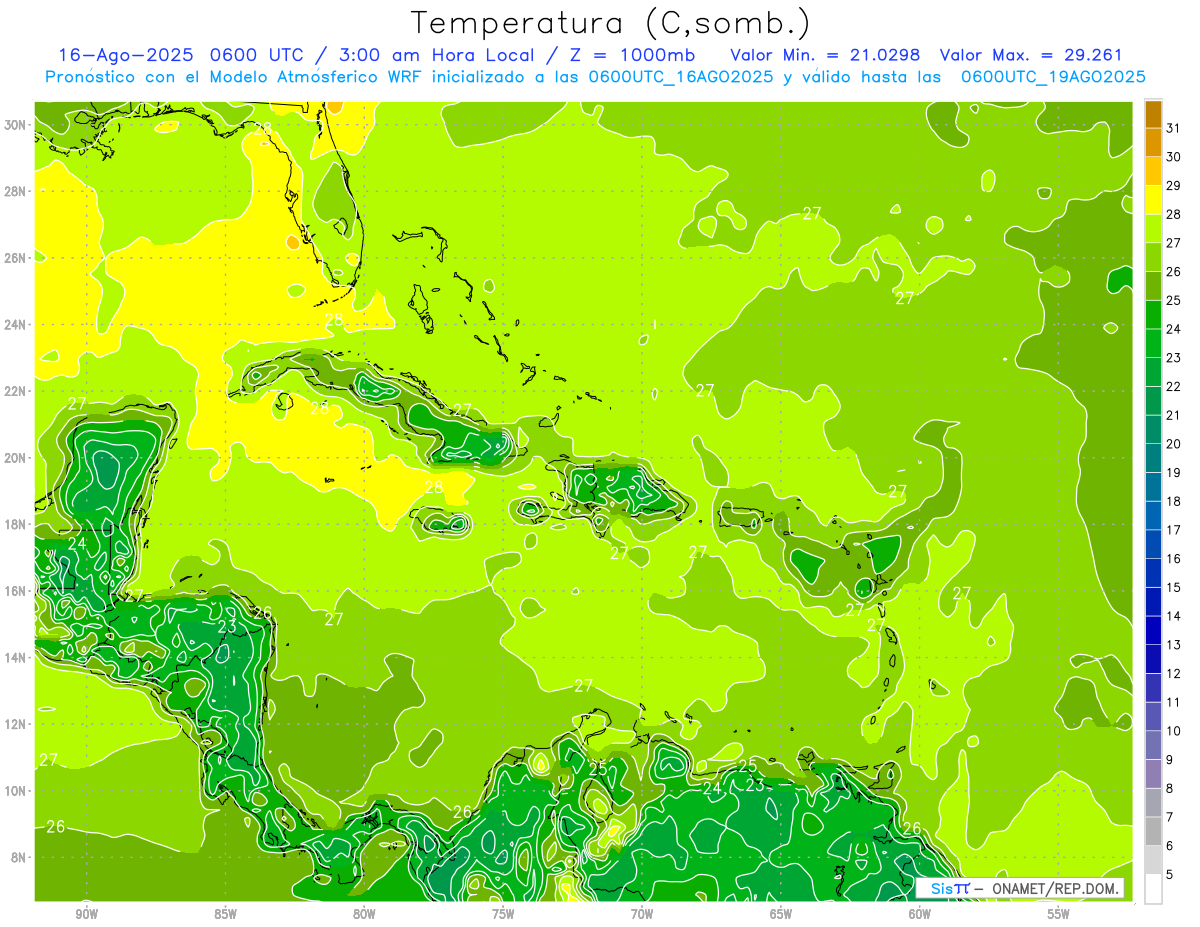Click the legend scale value 10

pyautogui.click(x=1174, y=731)
